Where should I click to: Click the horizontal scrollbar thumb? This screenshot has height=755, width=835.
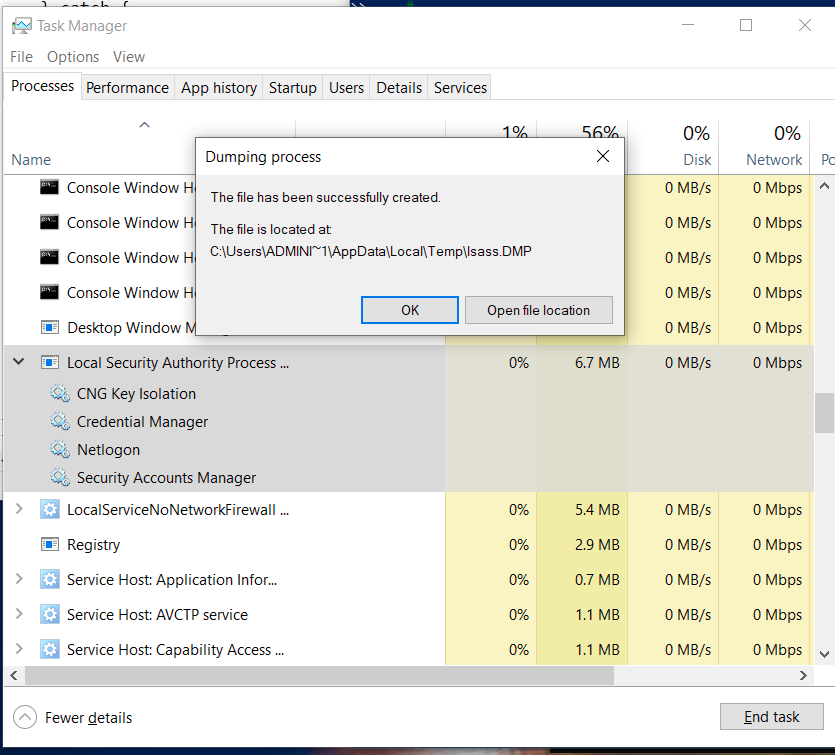320,676
